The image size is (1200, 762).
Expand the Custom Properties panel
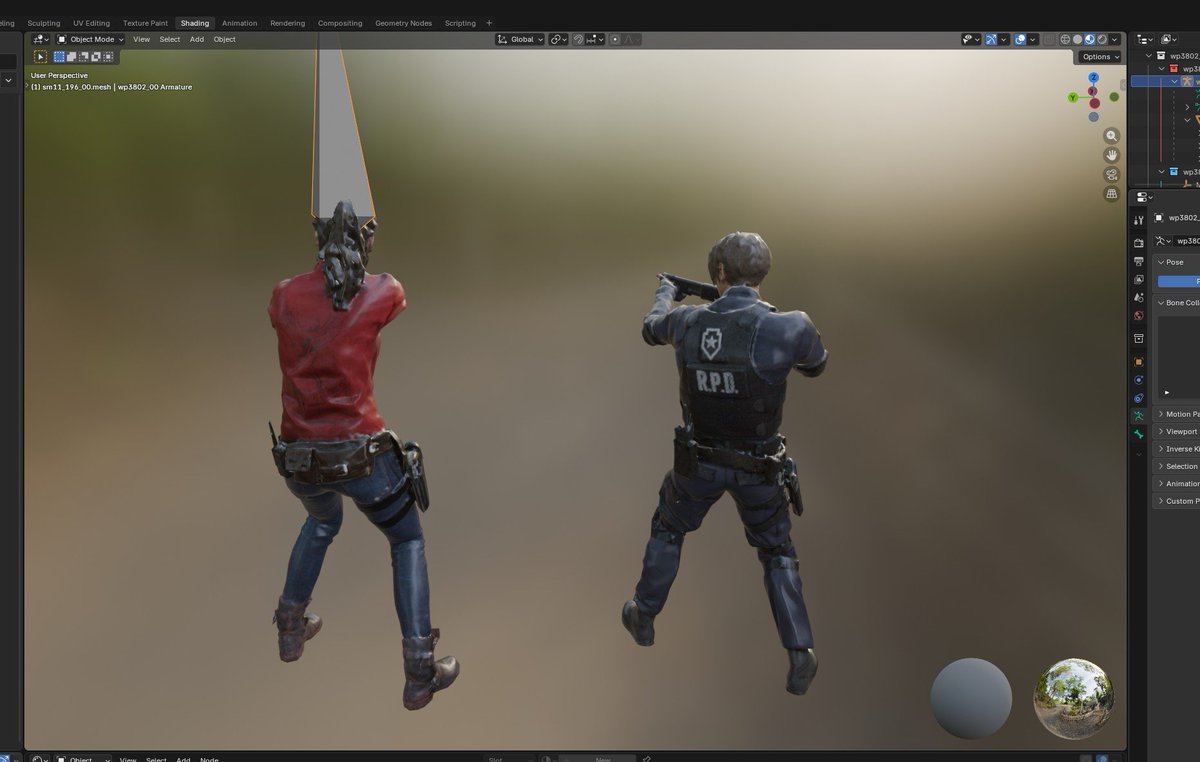coord(1178,501)
